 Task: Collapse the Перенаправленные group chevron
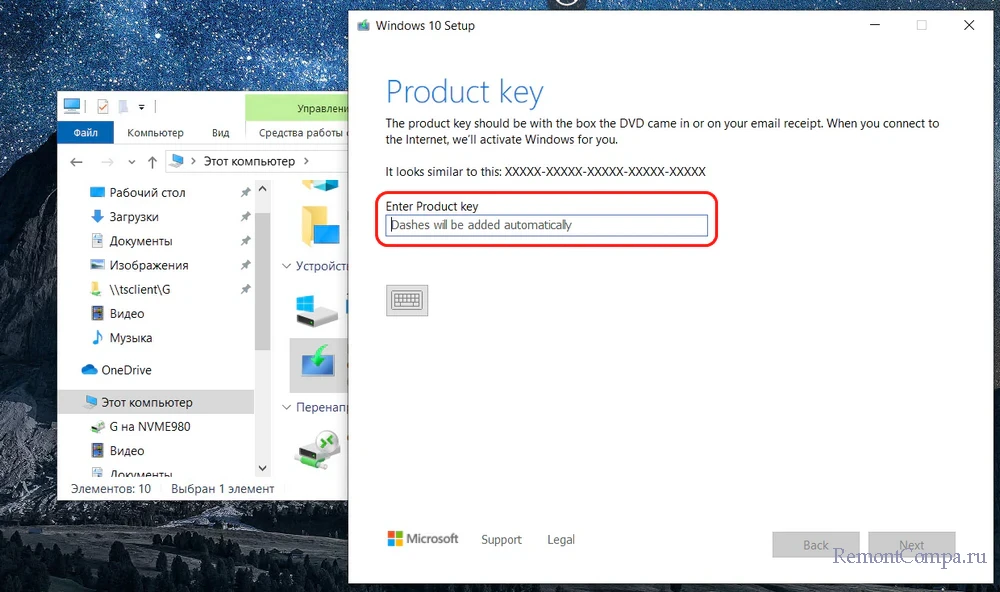(287, 408)
